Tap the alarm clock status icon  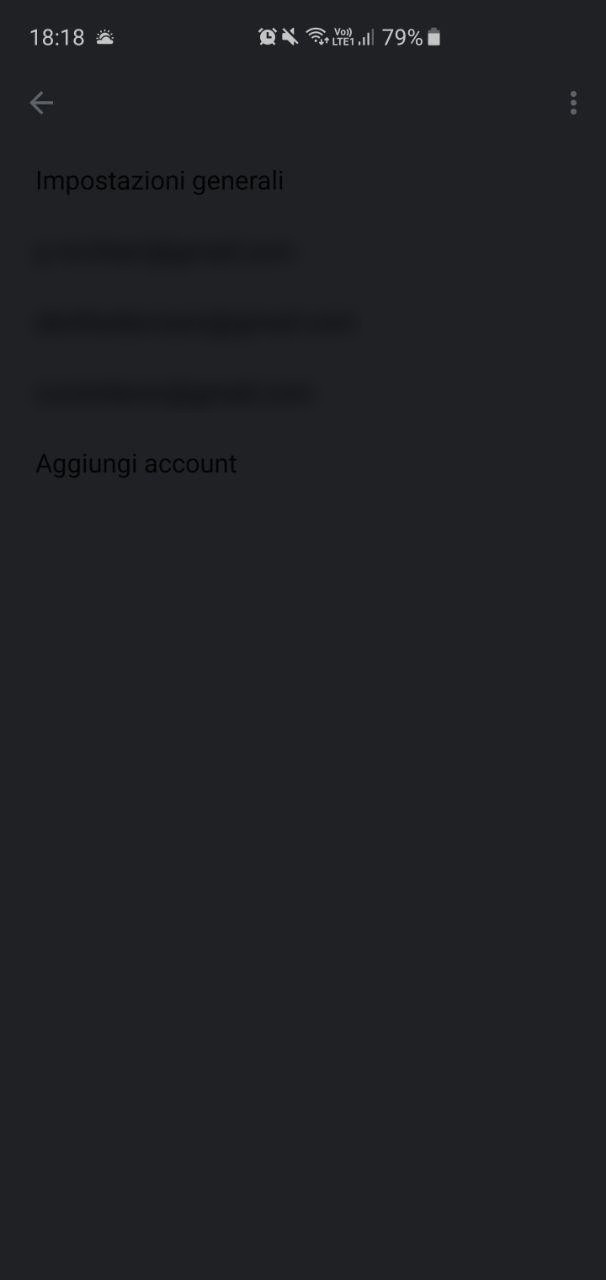267,38
